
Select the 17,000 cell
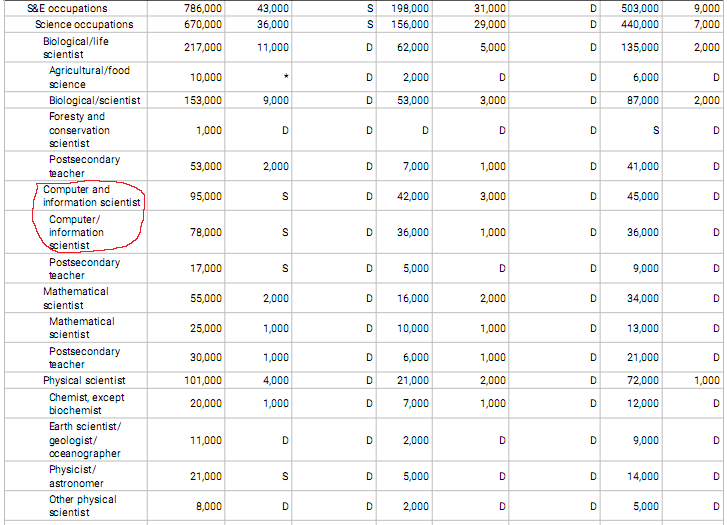[206, 268]
